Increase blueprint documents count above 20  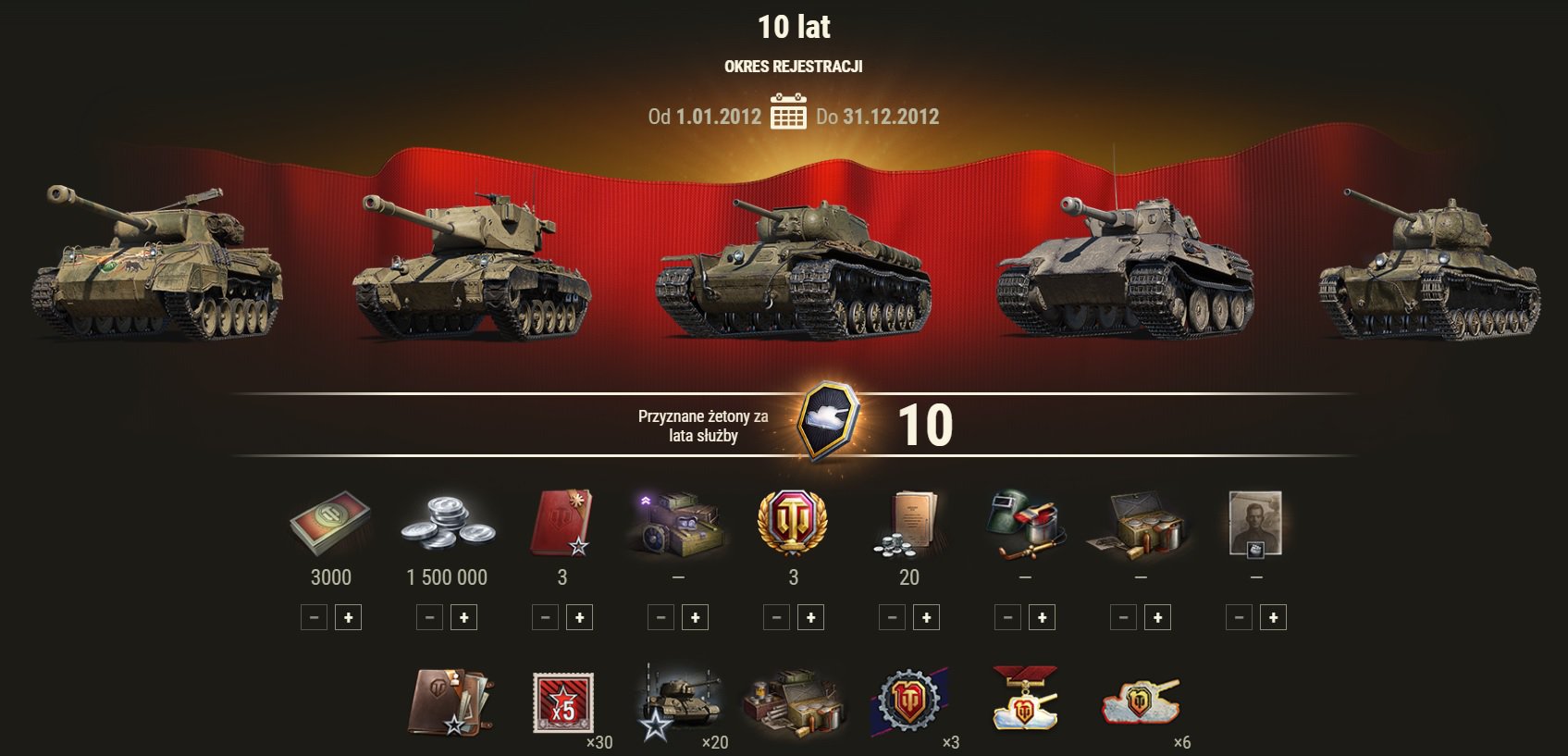pos(926,617)
